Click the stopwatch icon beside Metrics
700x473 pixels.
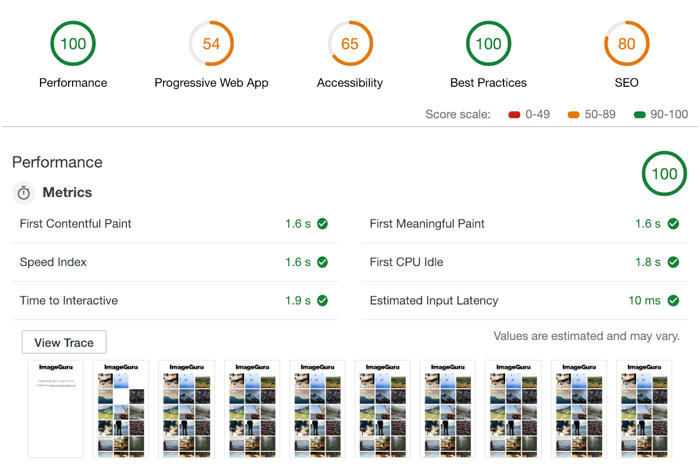(24, 193)
